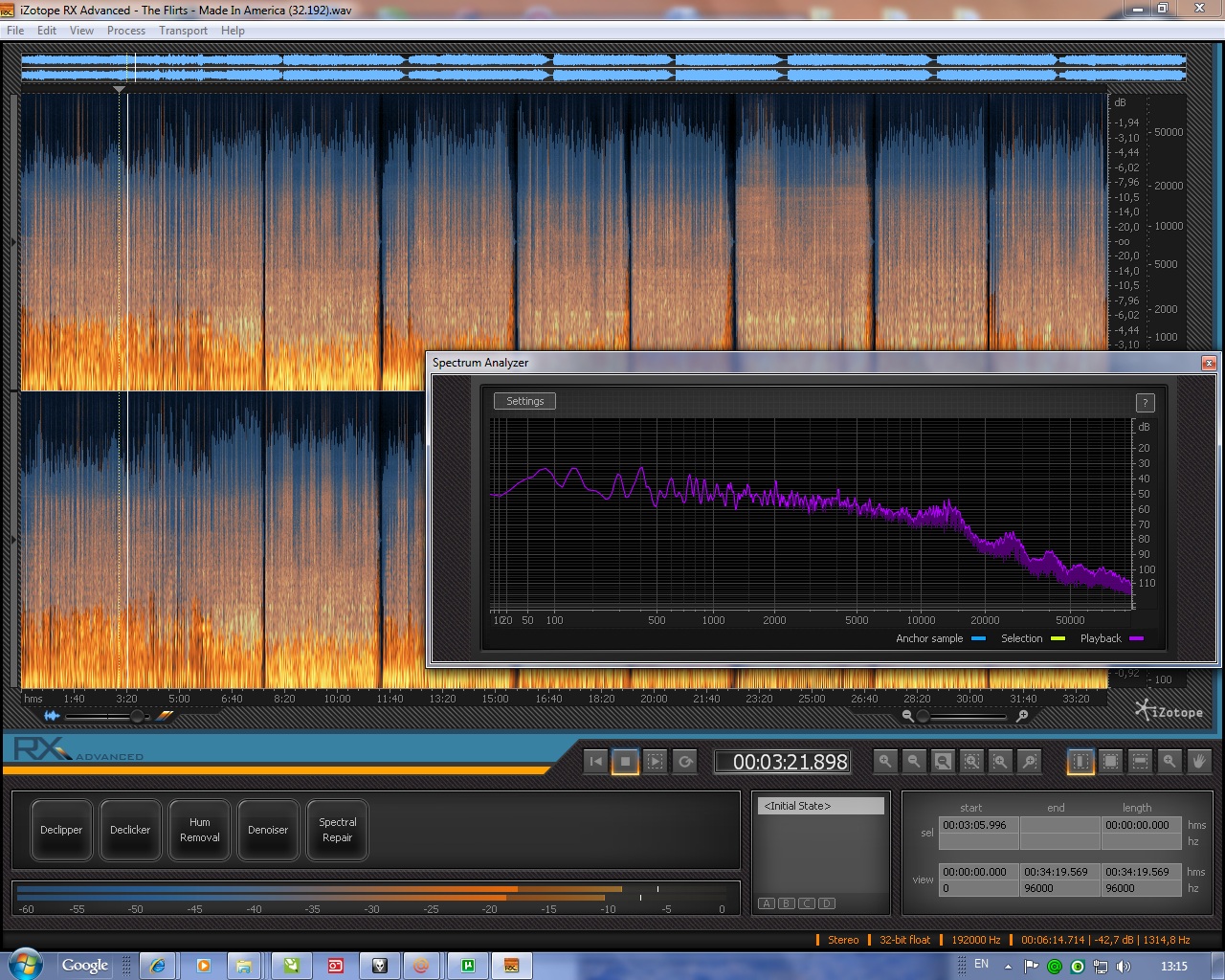Open Spectrum Analyzer Settings
The image size is (1225, 980).
(524, 401)
